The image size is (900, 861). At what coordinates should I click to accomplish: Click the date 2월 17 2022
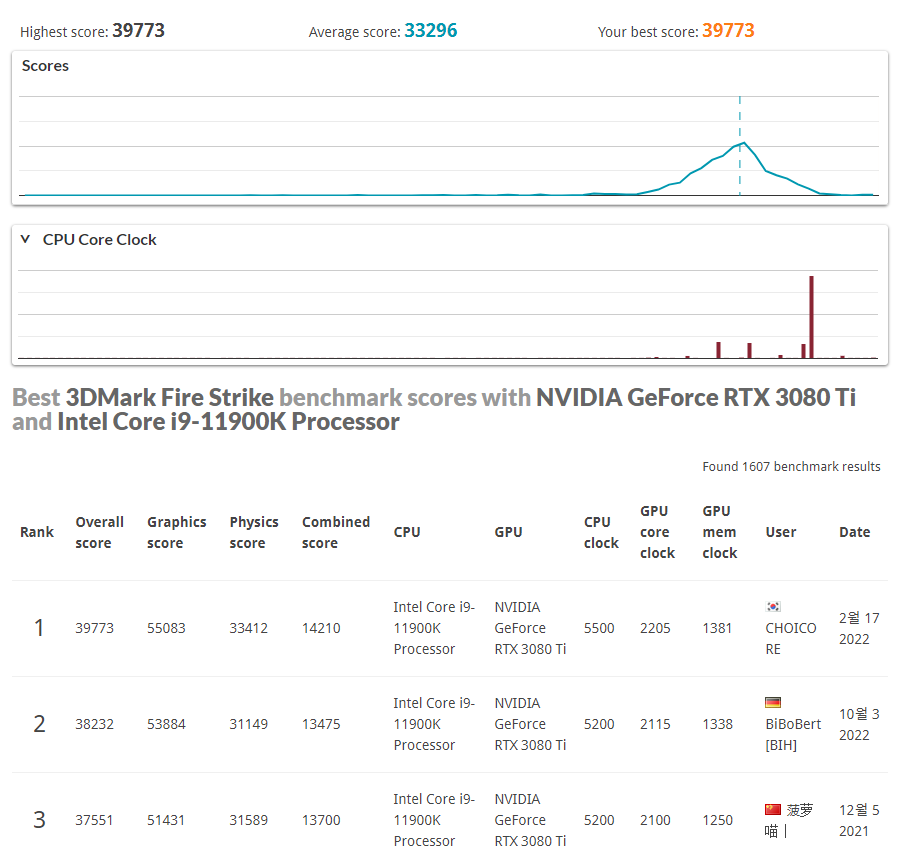point(859,629)
